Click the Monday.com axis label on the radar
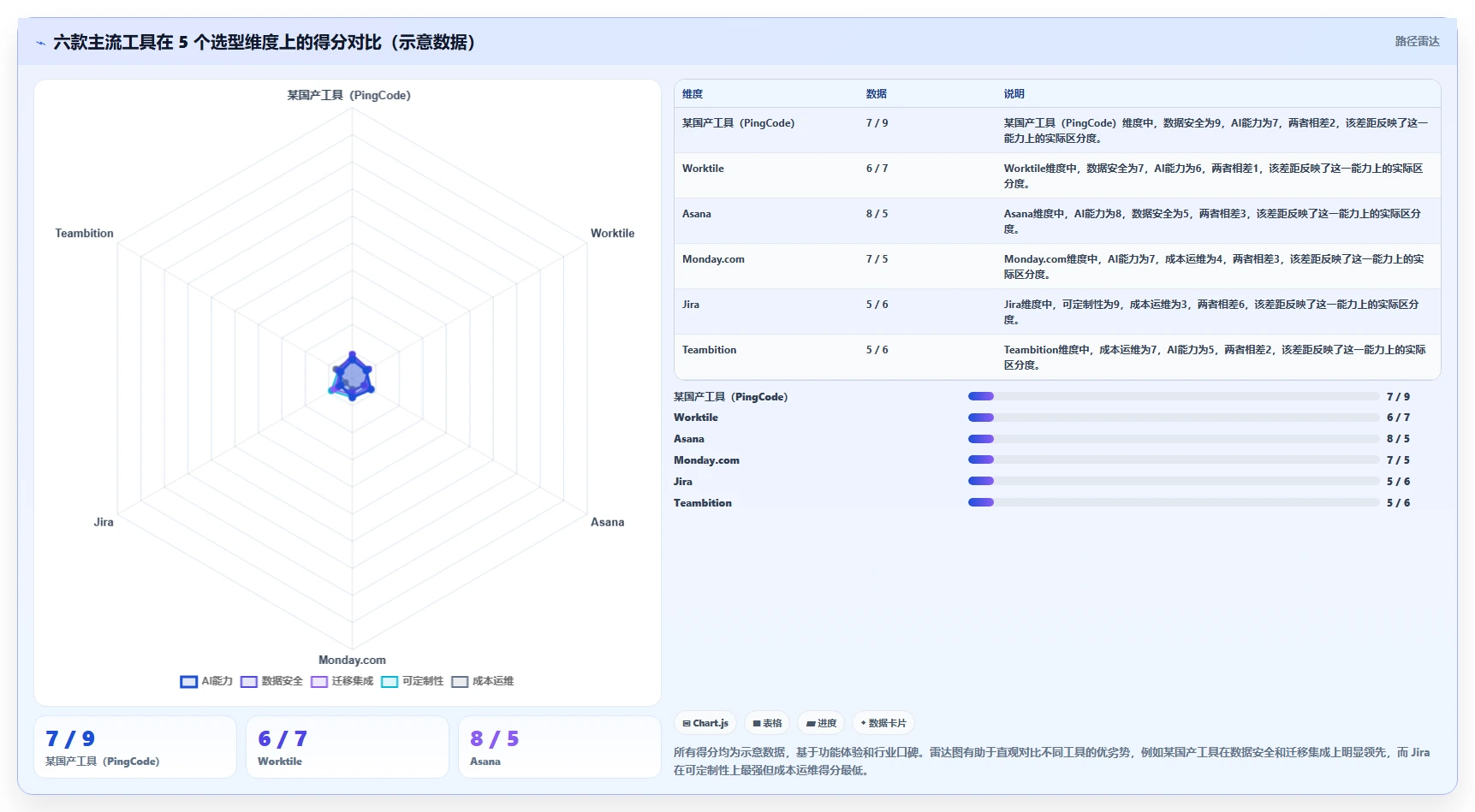The width and height of the screenshot is (1475, 812). point(352,660)
